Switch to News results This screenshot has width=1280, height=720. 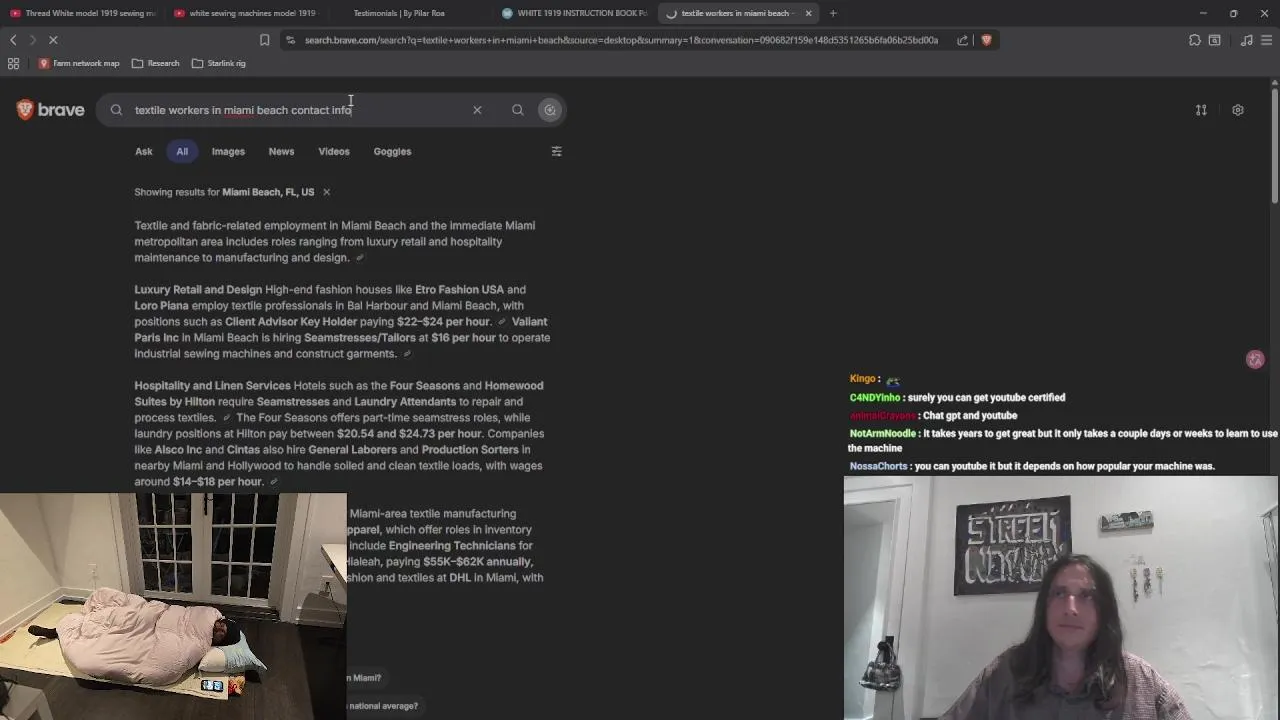(x=281, y=151)
